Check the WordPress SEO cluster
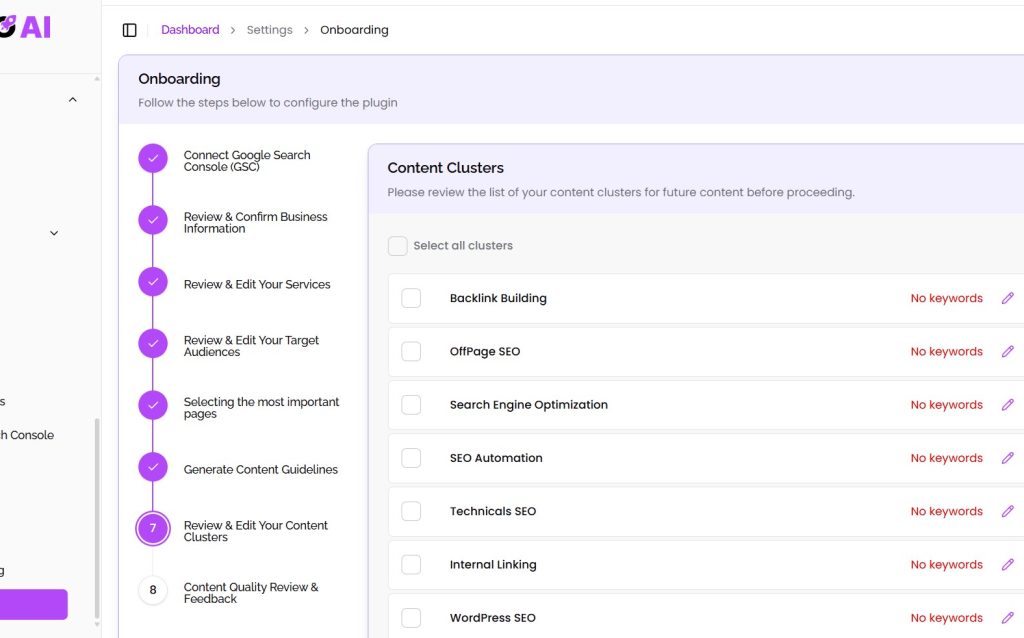This screenshot has width=1024, height=638. [411, 618]
